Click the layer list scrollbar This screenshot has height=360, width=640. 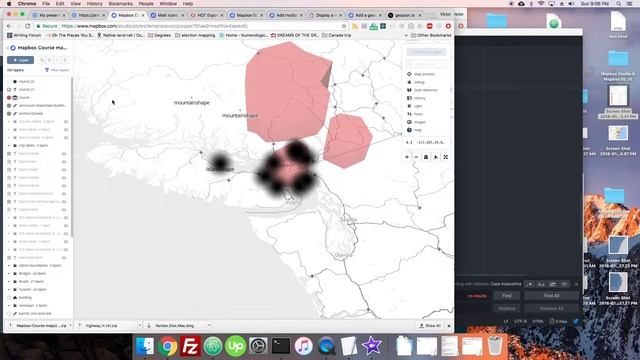tap(72, 157)
